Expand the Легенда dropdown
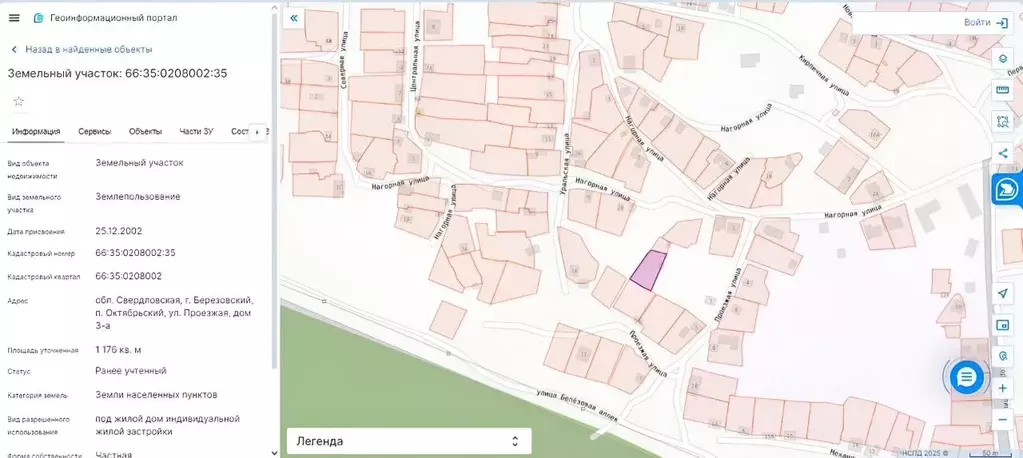Viewport: 1023px width, 458px height. [409, 441]
